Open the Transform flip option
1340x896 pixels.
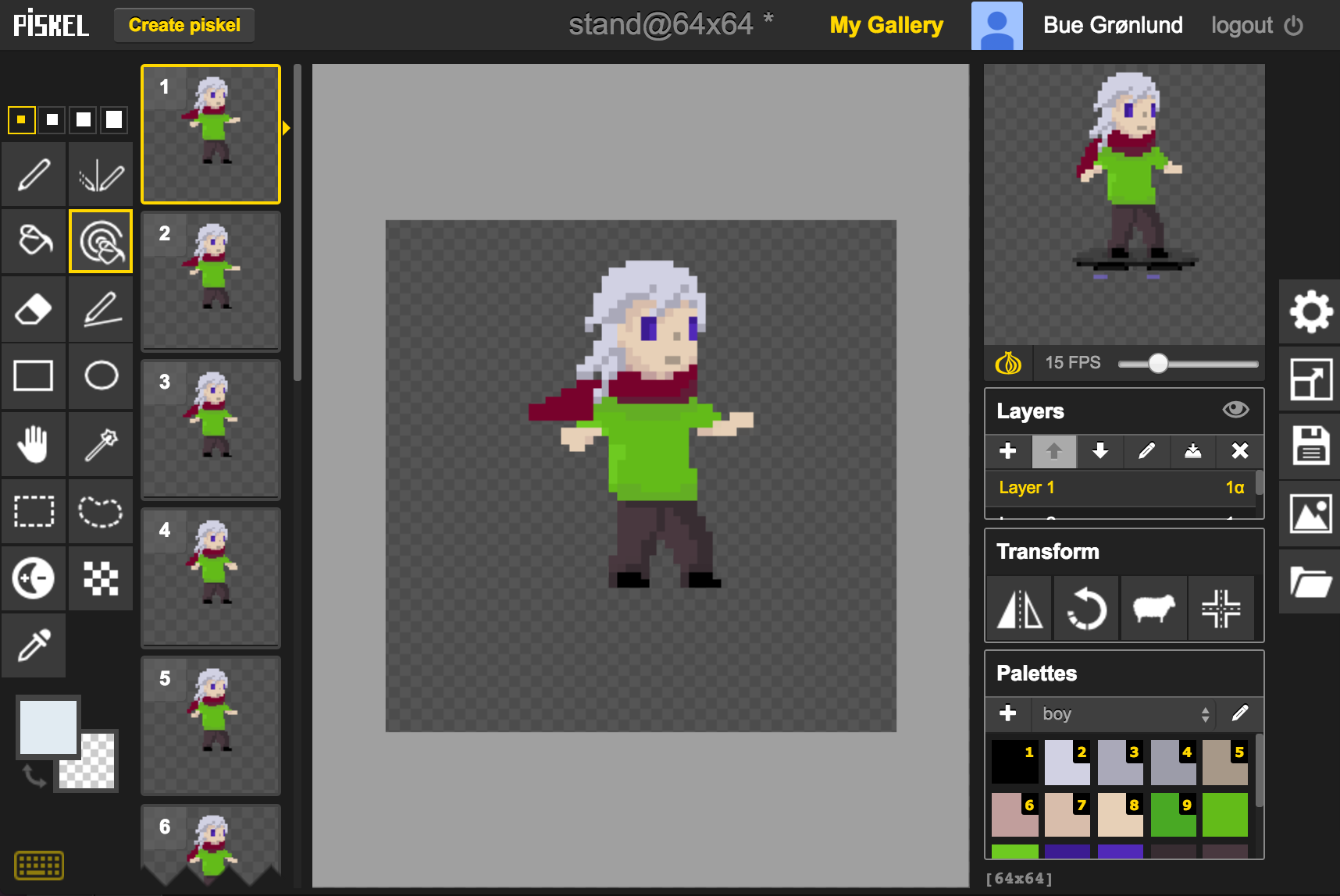1018,609
